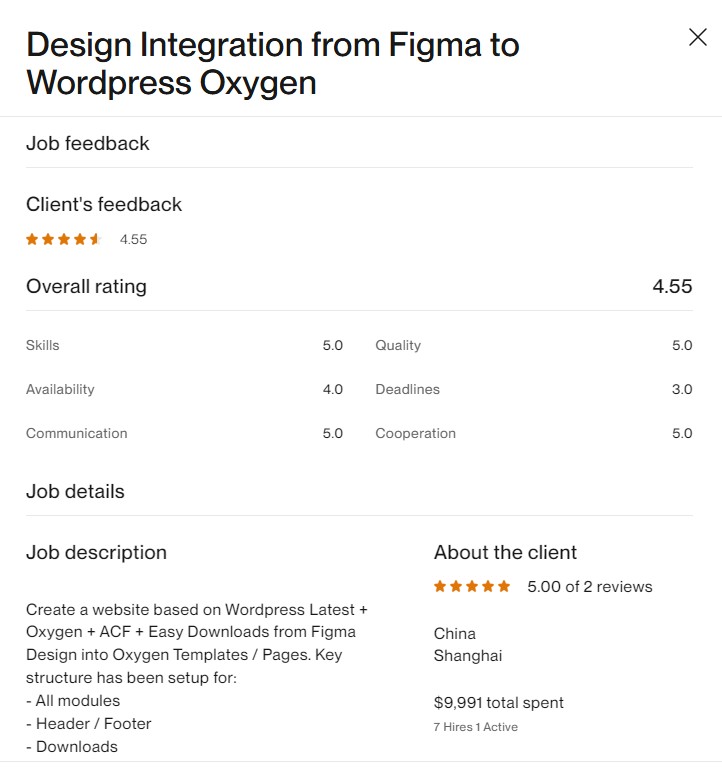Click the client review five-star icons

[472, 586]
